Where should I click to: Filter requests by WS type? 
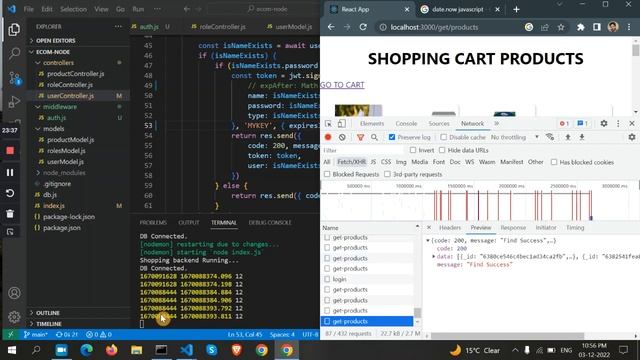click(x=469, y=162)
